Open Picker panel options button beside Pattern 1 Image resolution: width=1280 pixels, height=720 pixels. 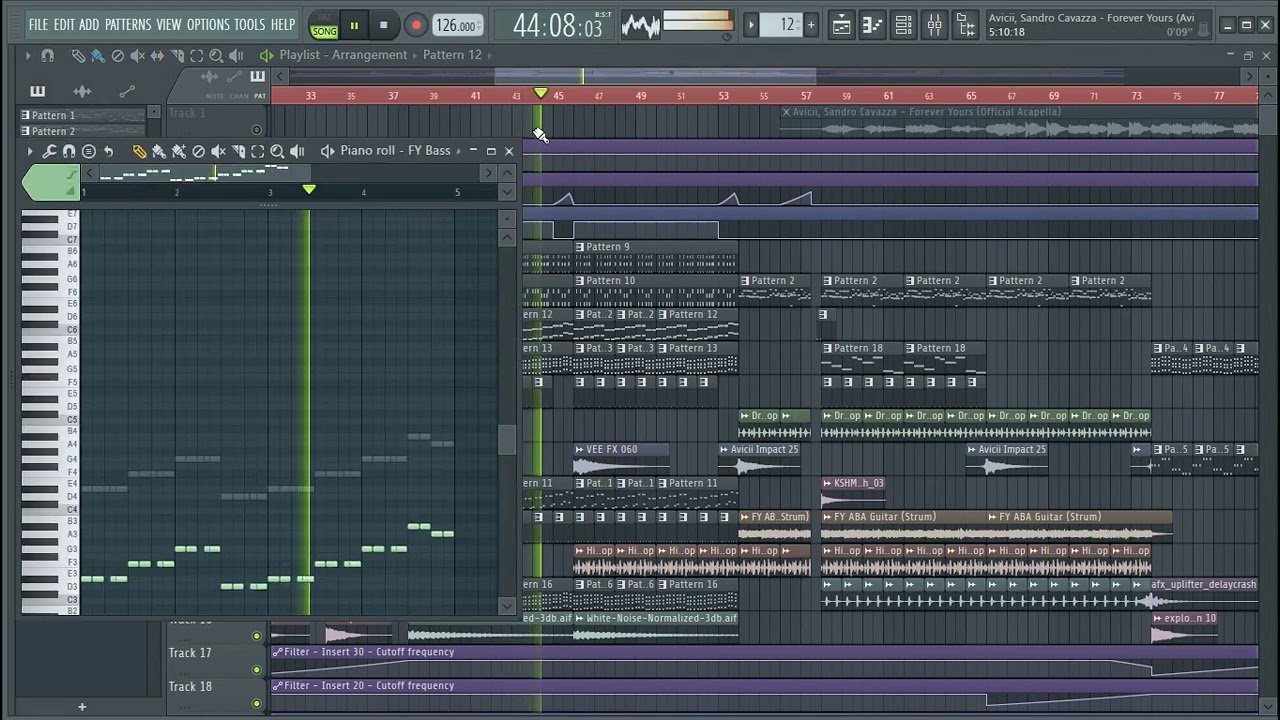(153, 112)
